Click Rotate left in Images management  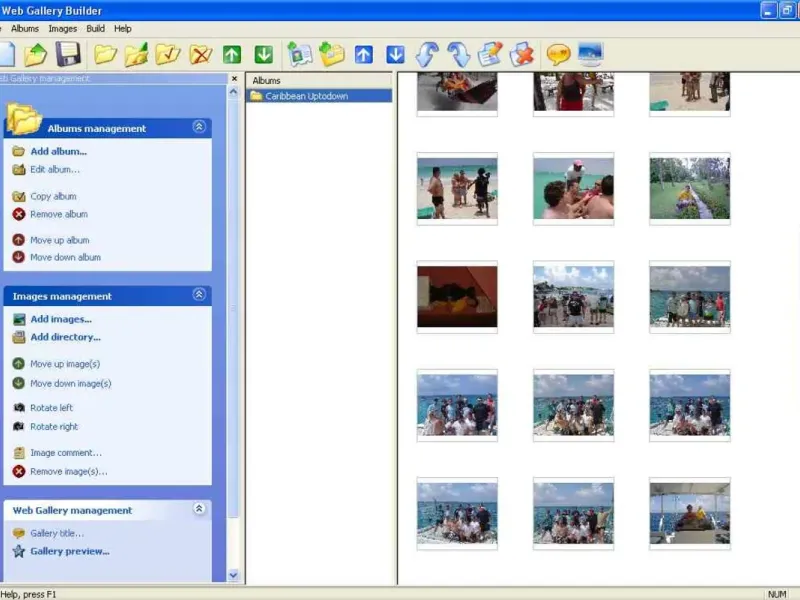pos(51,408)
